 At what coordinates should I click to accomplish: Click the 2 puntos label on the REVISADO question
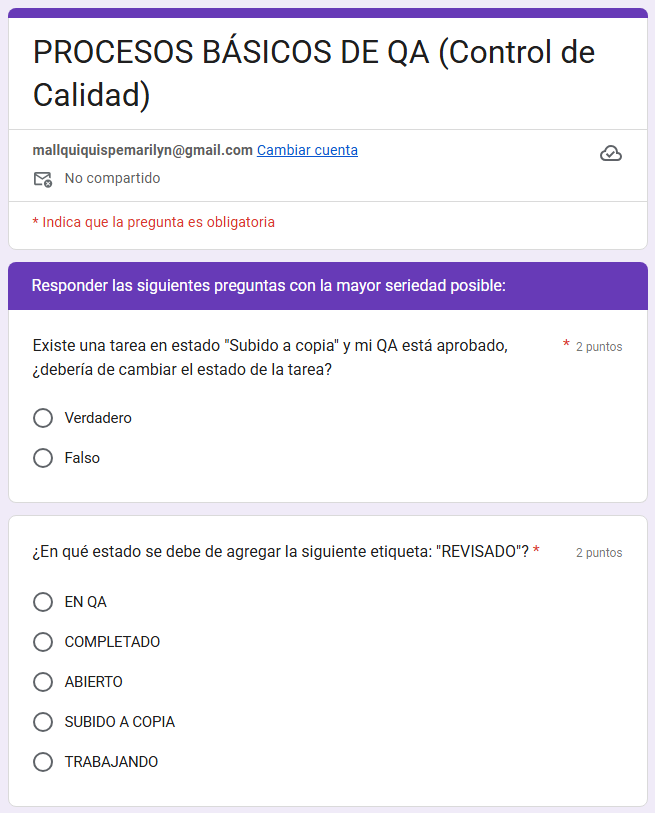(599, 552)
